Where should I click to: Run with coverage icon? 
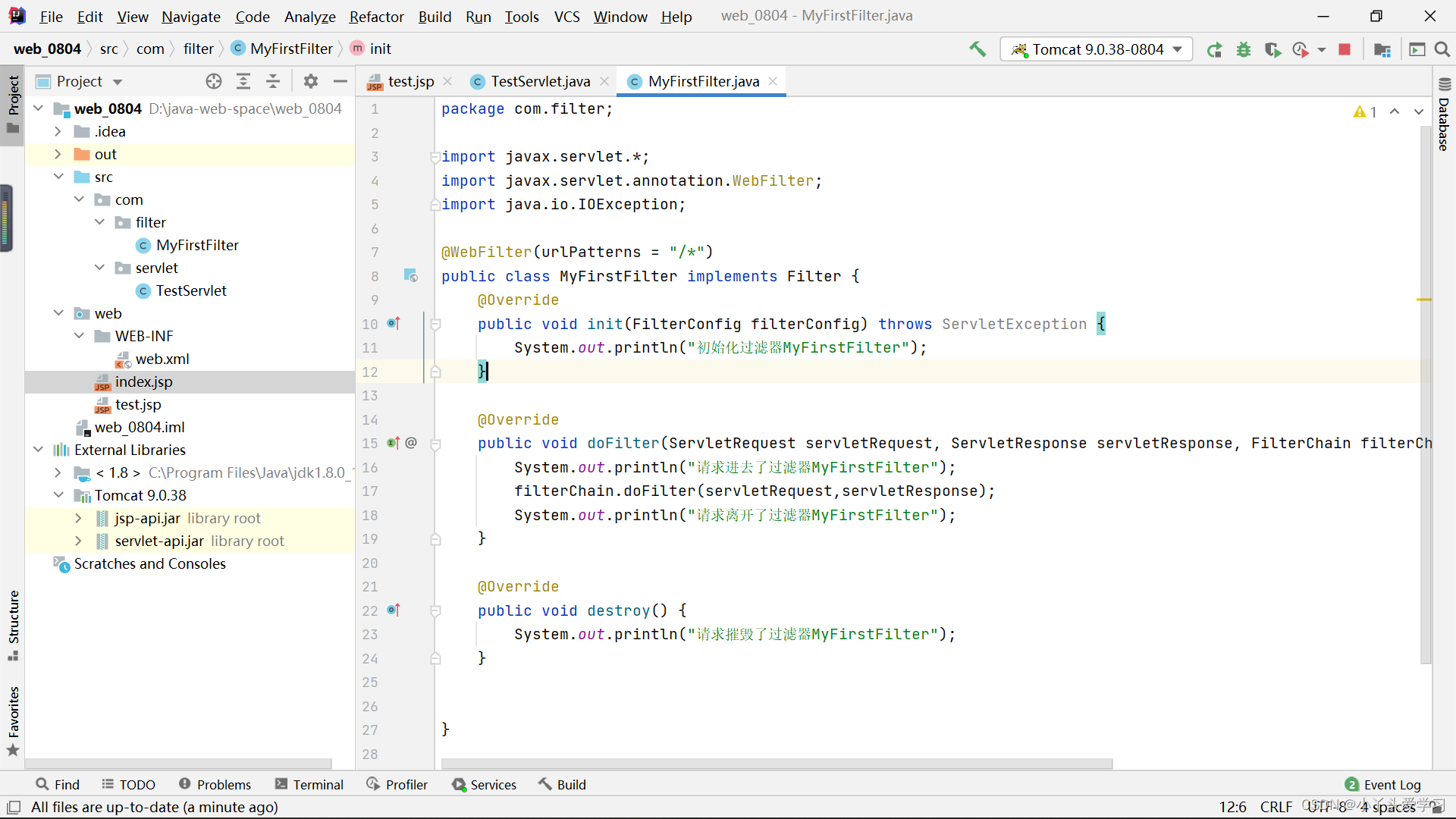click(1273, 49)
